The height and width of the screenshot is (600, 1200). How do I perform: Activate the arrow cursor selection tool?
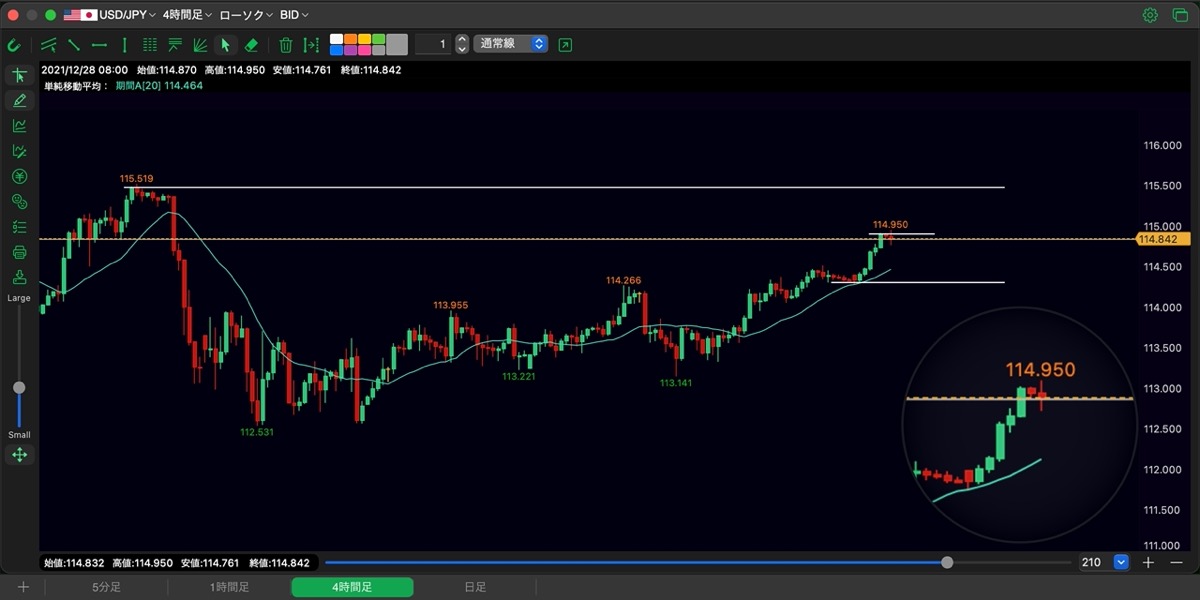coord(226,45)
